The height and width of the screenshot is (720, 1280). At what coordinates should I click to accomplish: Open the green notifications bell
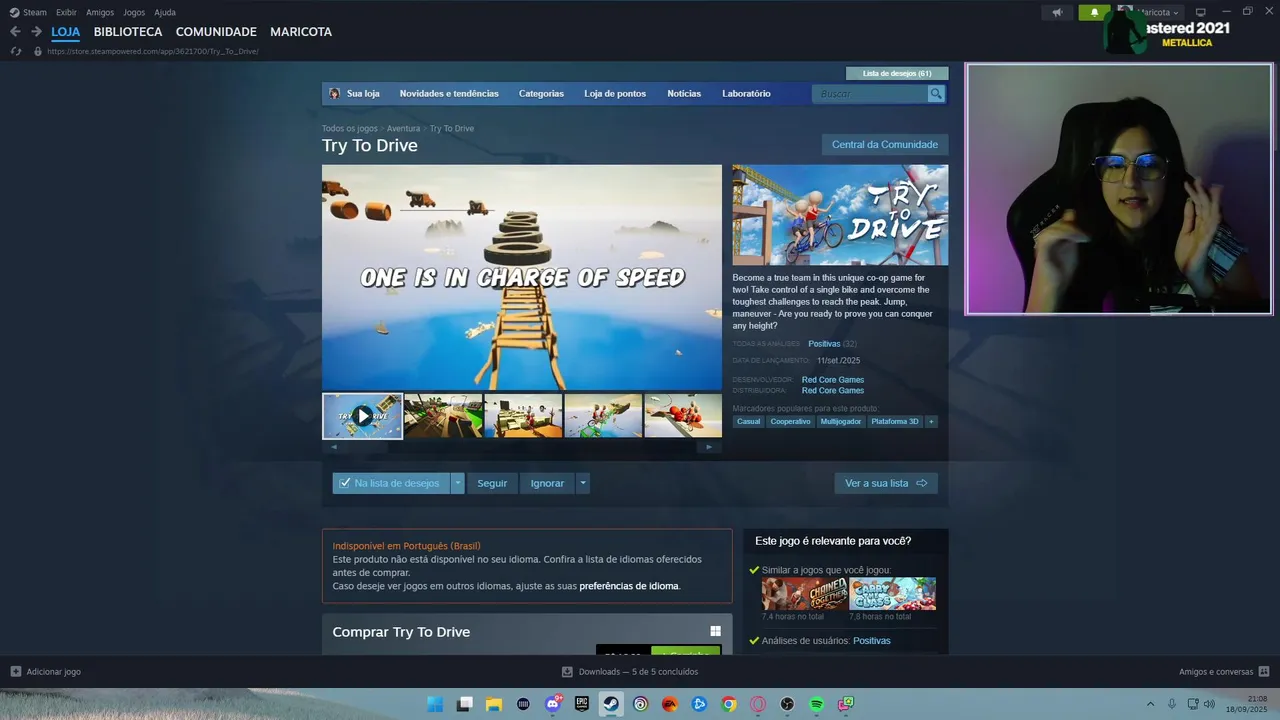point(1094,13)
